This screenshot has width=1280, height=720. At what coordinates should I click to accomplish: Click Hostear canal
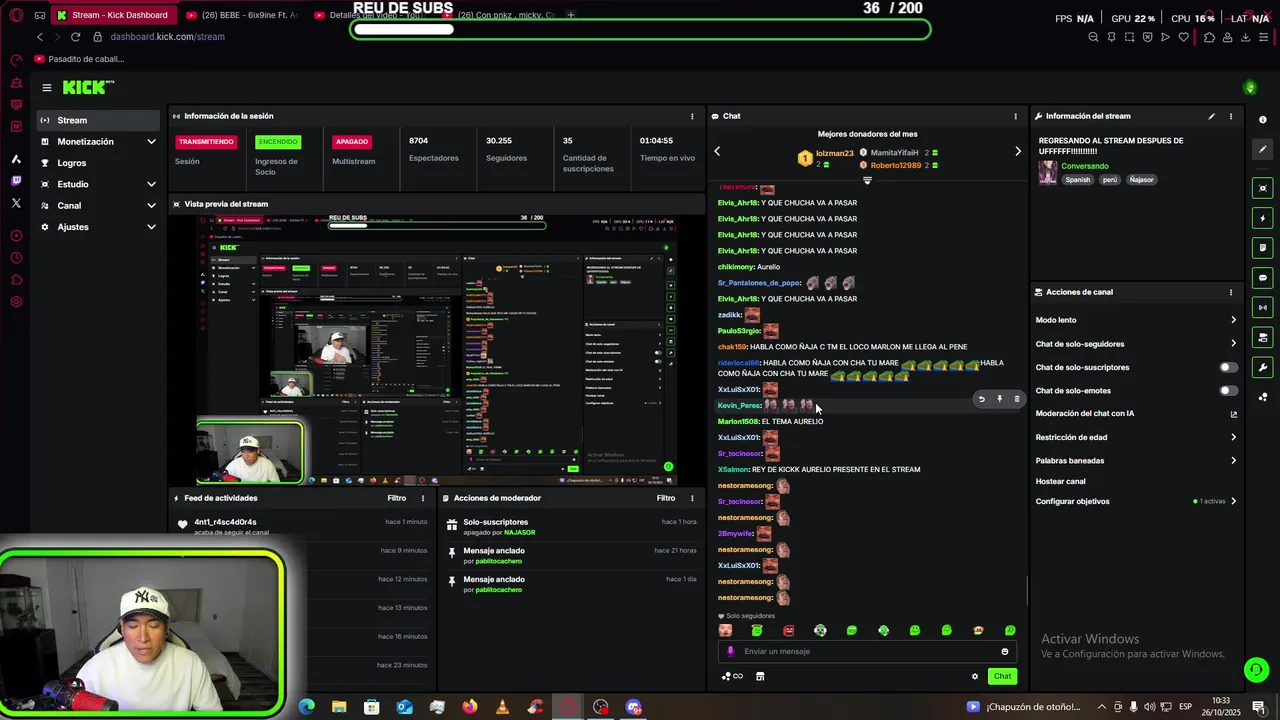click(1060, 482)
